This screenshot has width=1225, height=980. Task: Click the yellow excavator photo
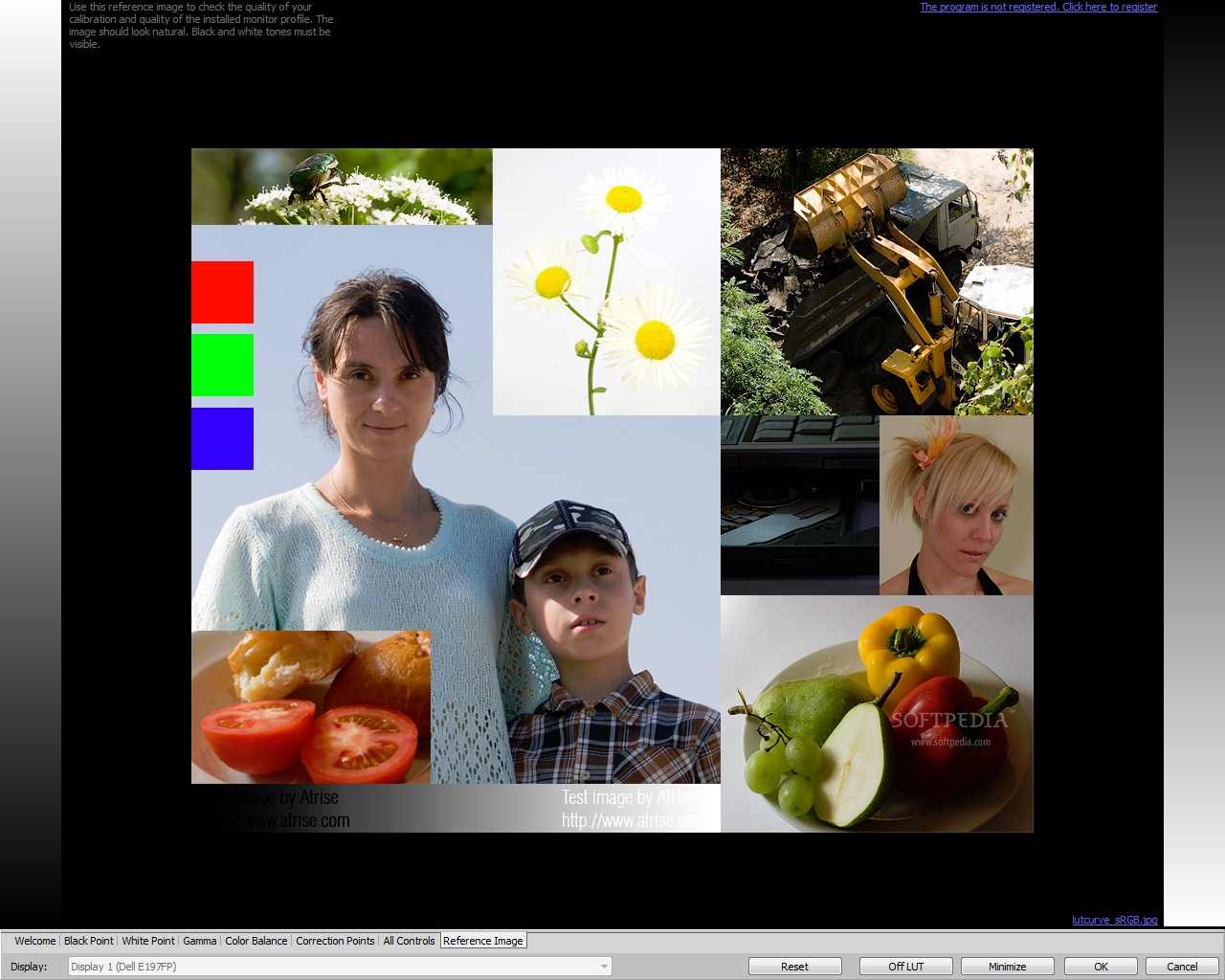(877, 281)
